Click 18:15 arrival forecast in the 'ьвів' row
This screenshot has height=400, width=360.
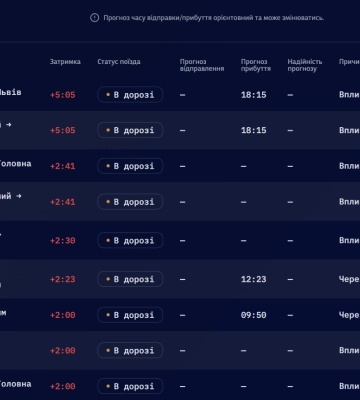254,95
